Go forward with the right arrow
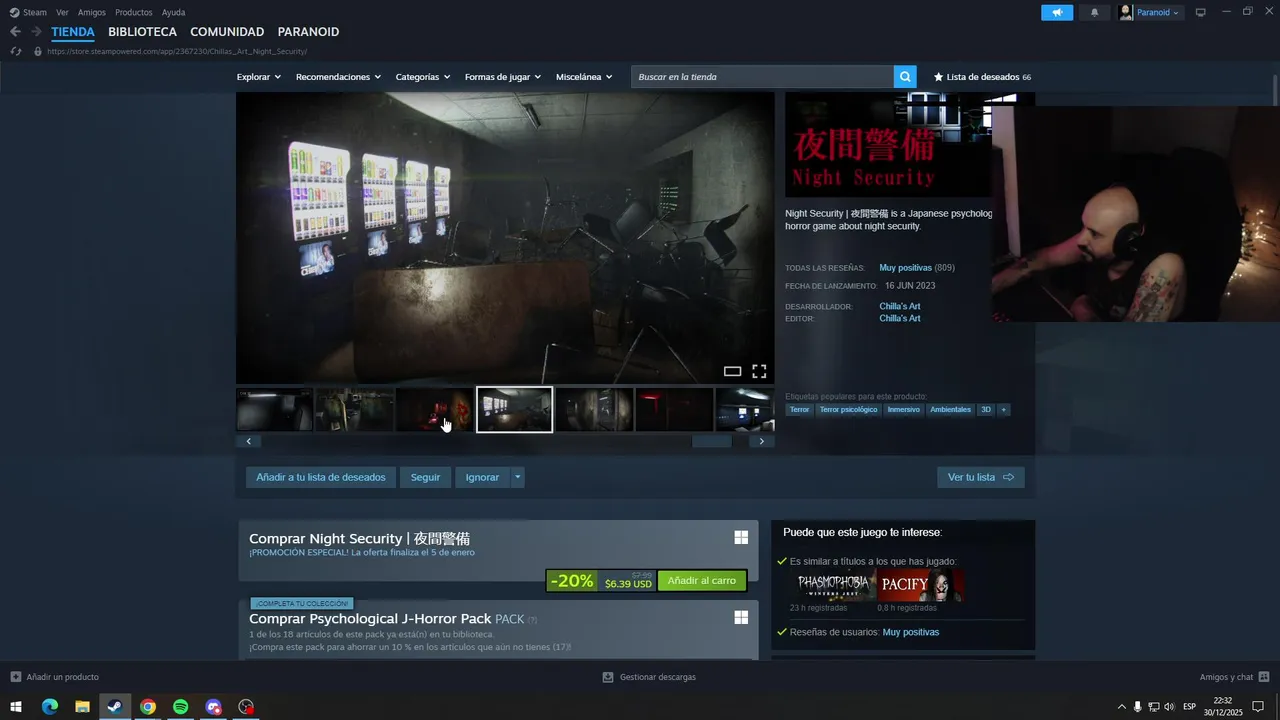Image resolution: width=1280 pixels, height=720 pixels. pos(36,32)
